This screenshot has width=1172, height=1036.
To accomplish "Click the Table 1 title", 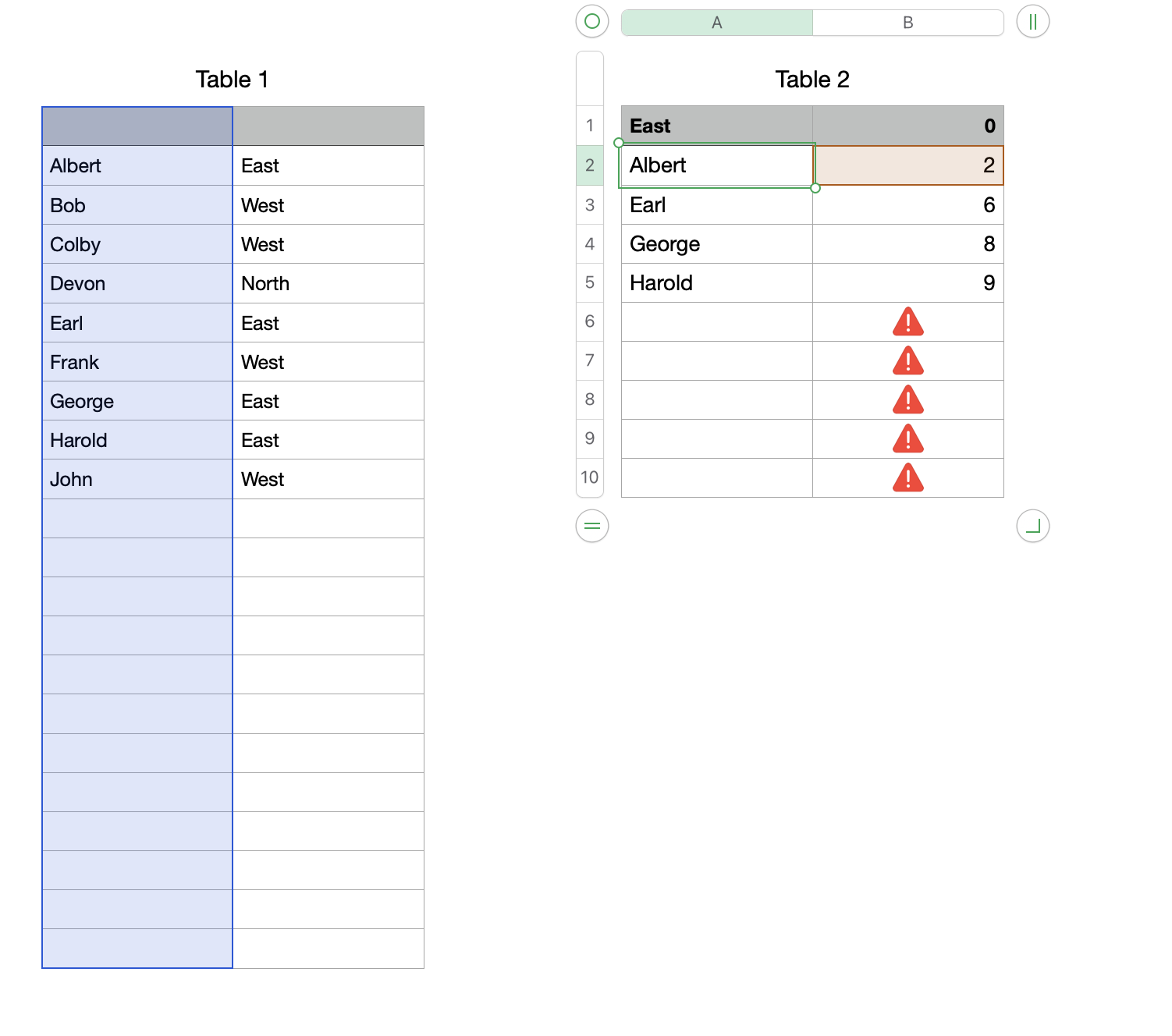I will (232, 80).
